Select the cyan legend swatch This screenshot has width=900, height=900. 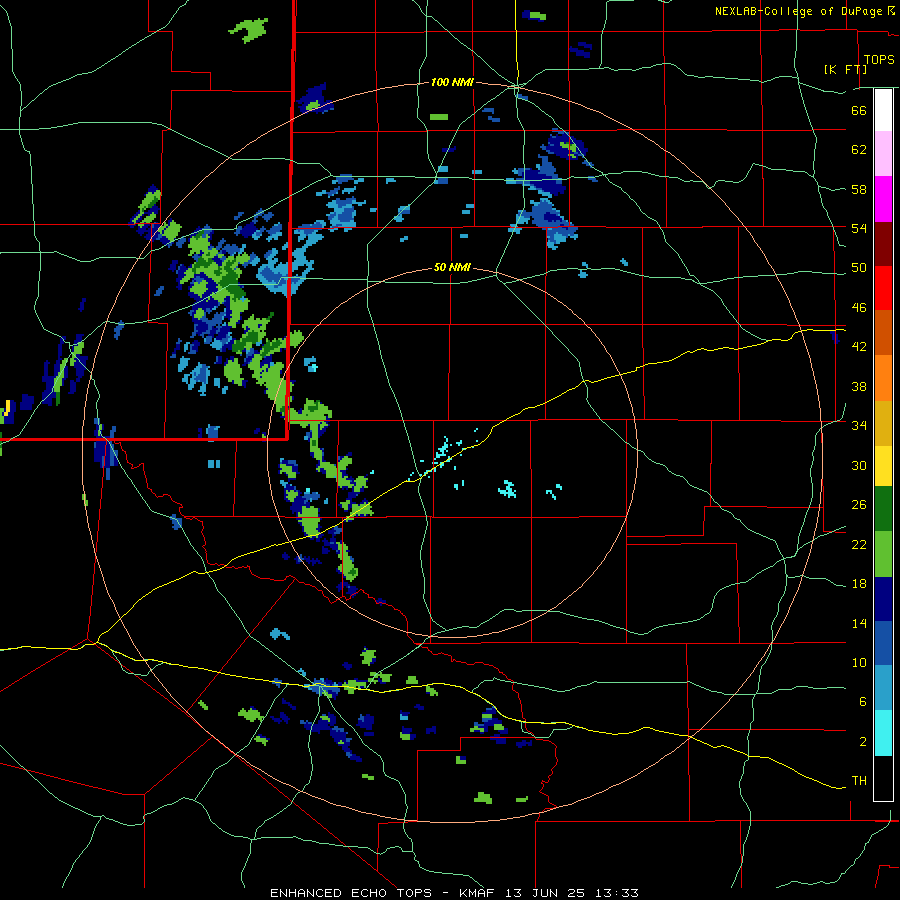(883, 733)
